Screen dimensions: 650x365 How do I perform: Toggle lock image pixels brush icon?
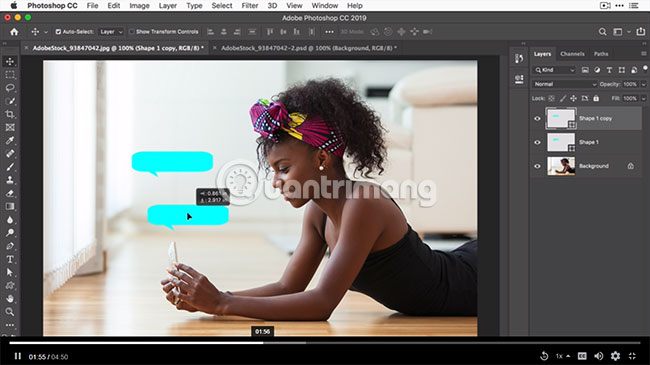pyautogui.click(x=563, y=98)
